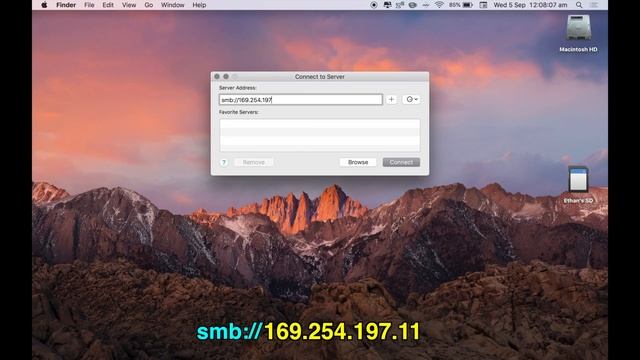
Task: Click the Wi-Fi status icon
Action: (439, 5)
